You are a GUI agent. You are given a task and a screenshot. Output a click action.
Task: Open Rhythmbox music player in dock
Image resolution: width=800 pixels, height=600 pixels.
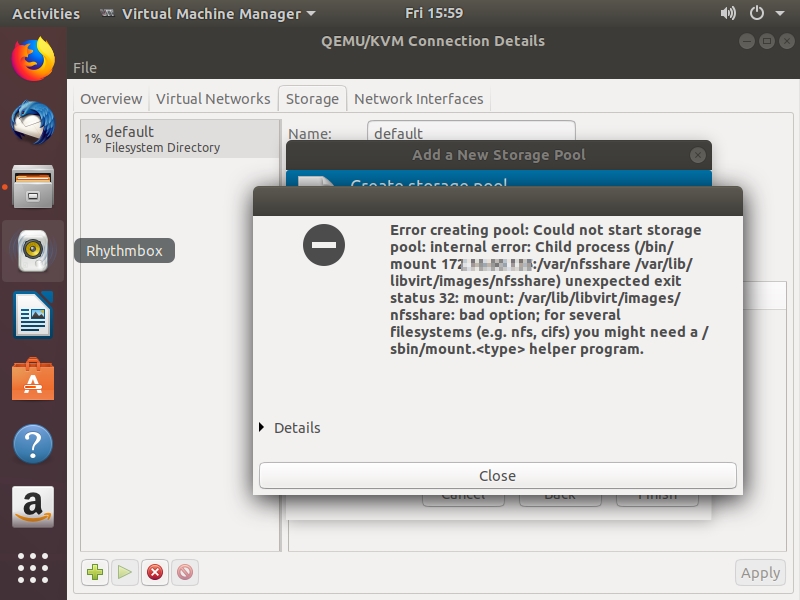click(x=33, y=251)
